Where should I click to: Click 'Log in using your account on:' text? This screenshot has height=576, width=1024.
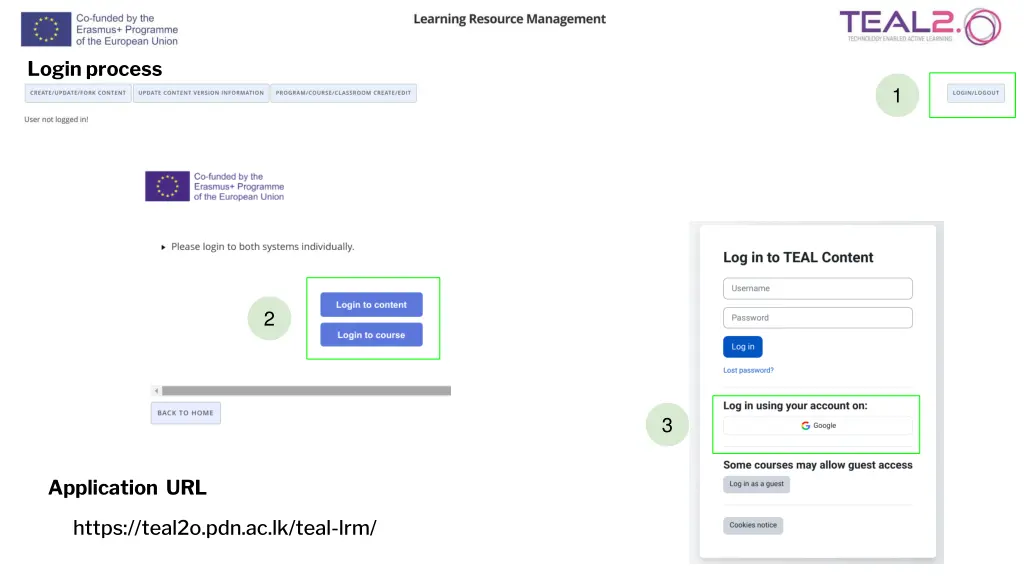795,406
